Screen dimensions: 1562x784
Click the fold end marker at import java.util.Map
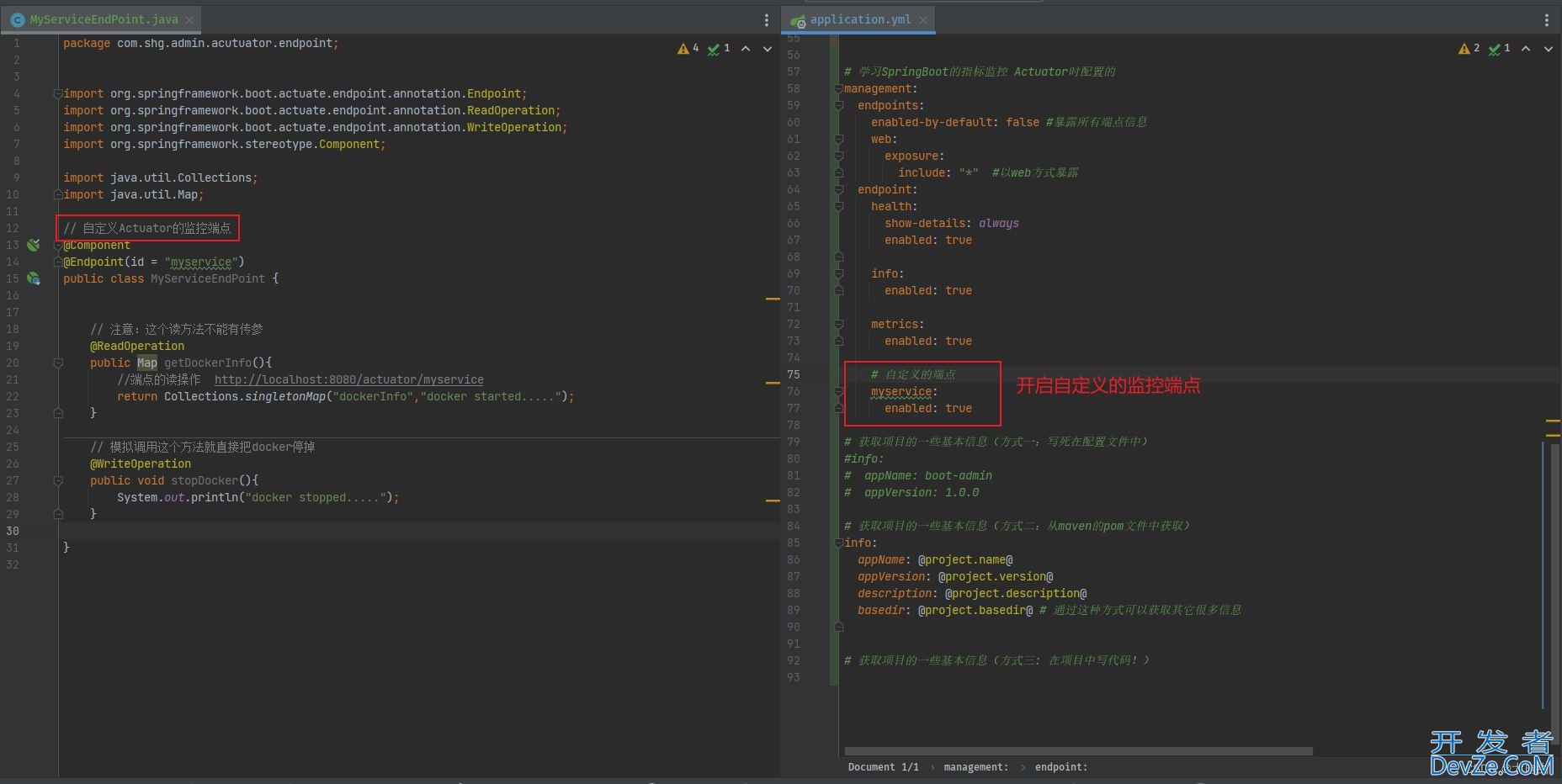58,194
